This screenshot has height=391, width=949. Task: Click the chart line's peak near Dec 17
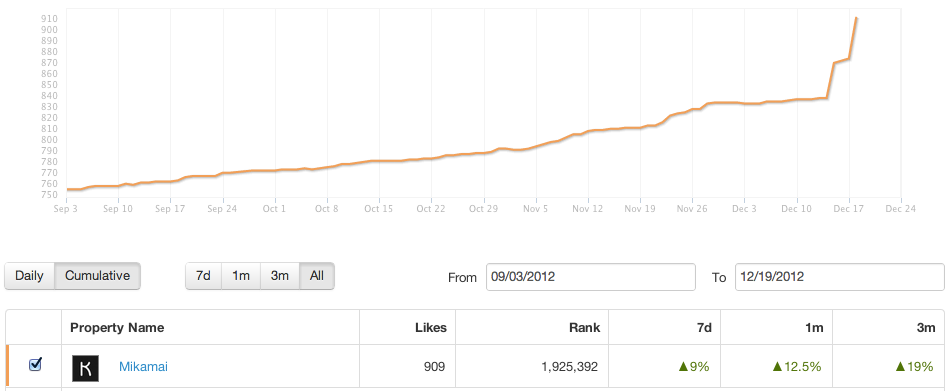click(x=856, y=18)
